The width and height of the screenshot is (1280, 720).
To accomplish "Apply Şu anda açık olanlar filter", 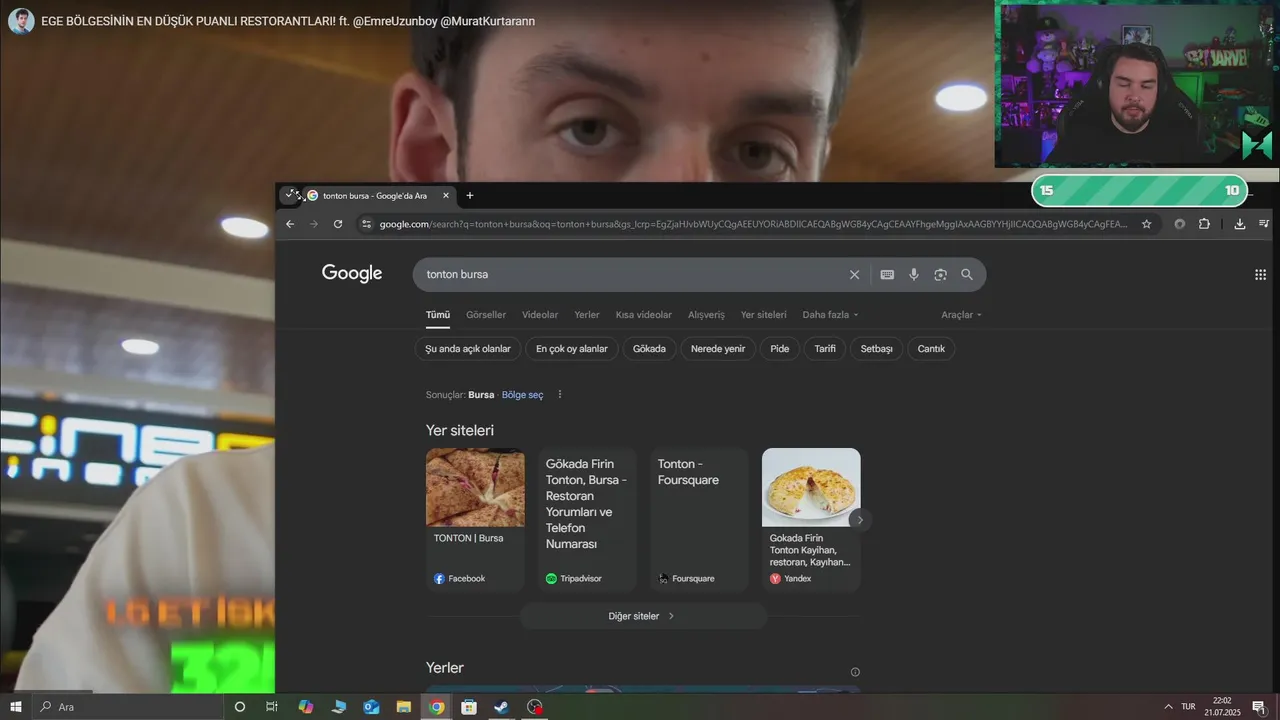I will pyautogui.click(x=468, y=349).
